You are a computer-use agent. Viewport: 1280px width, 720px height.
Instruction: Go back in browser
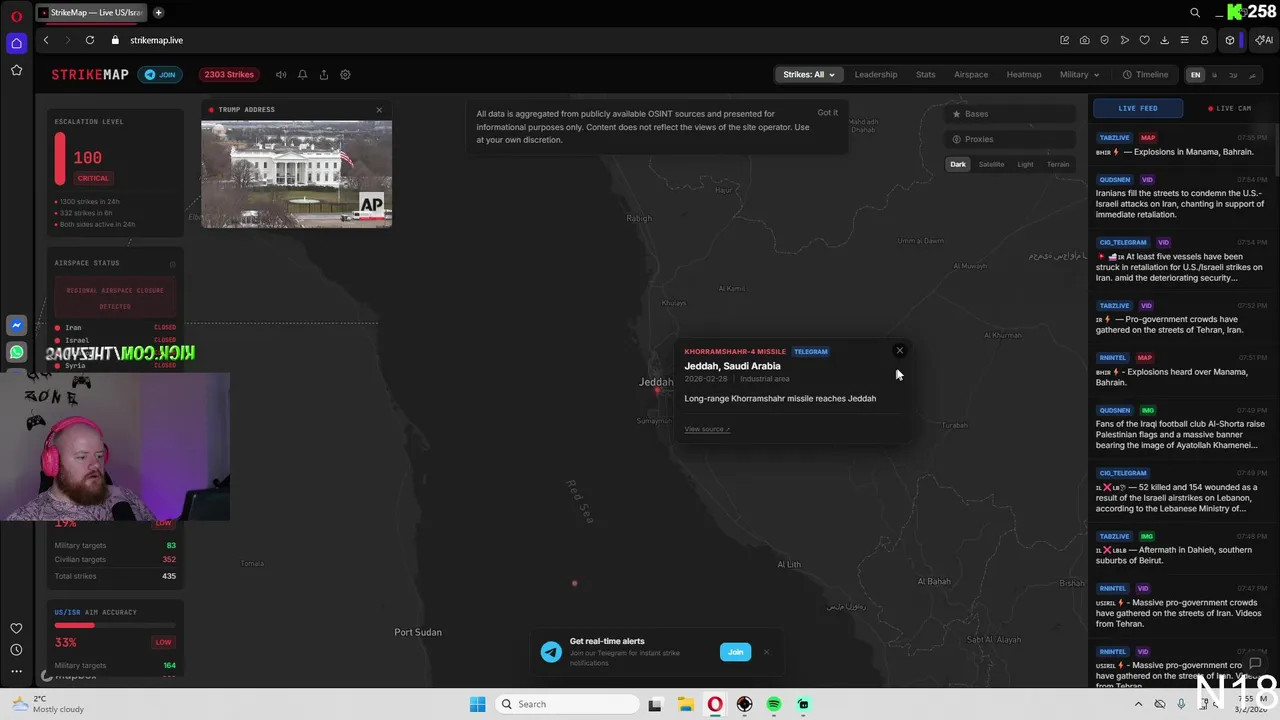click(x=46, y=40)
